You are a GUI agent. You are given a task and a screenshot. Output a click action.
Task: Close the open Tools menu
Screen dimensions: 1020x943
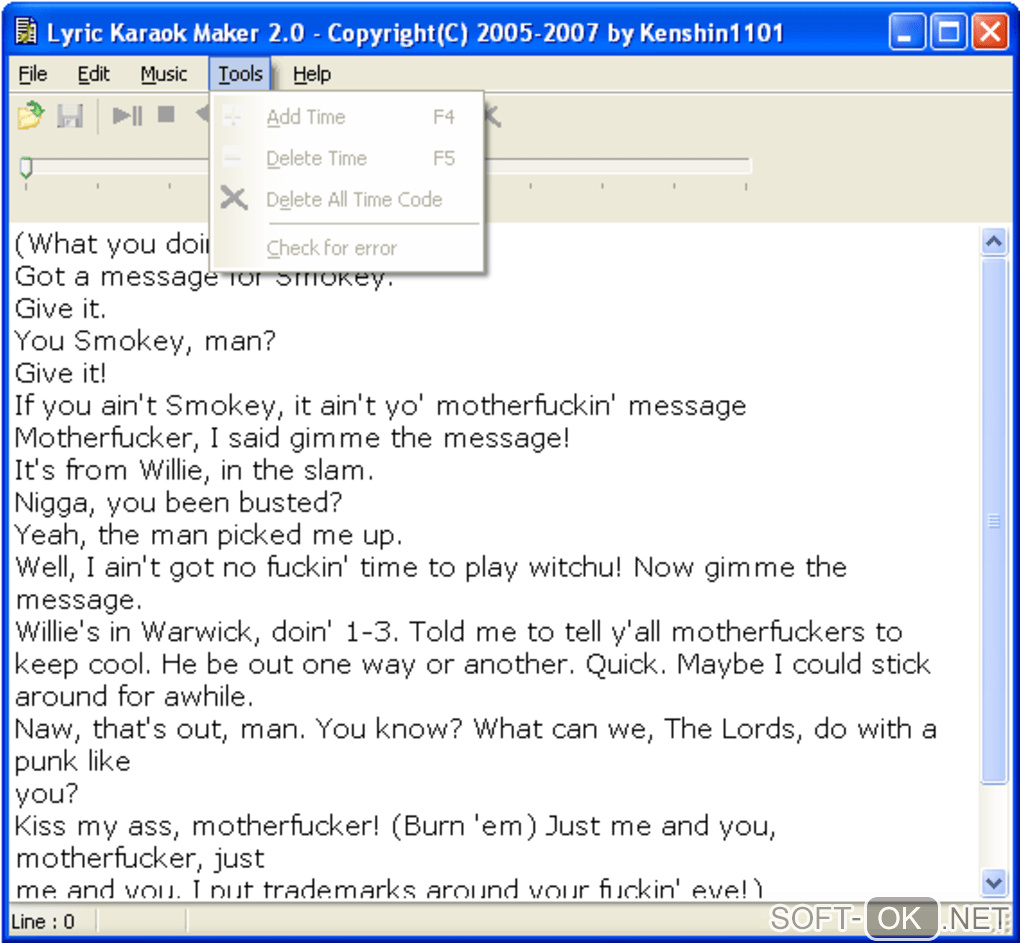240,74
